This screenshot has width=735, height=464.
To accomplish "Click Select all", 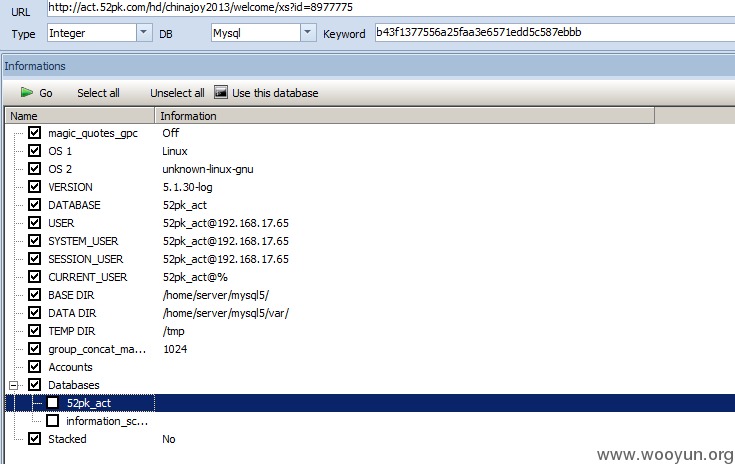I will [x=98, y=93].
